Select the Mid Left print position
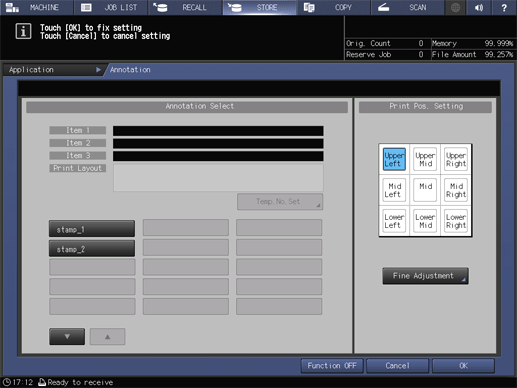This screenshot has height=388, width=517. click(394, 190)
